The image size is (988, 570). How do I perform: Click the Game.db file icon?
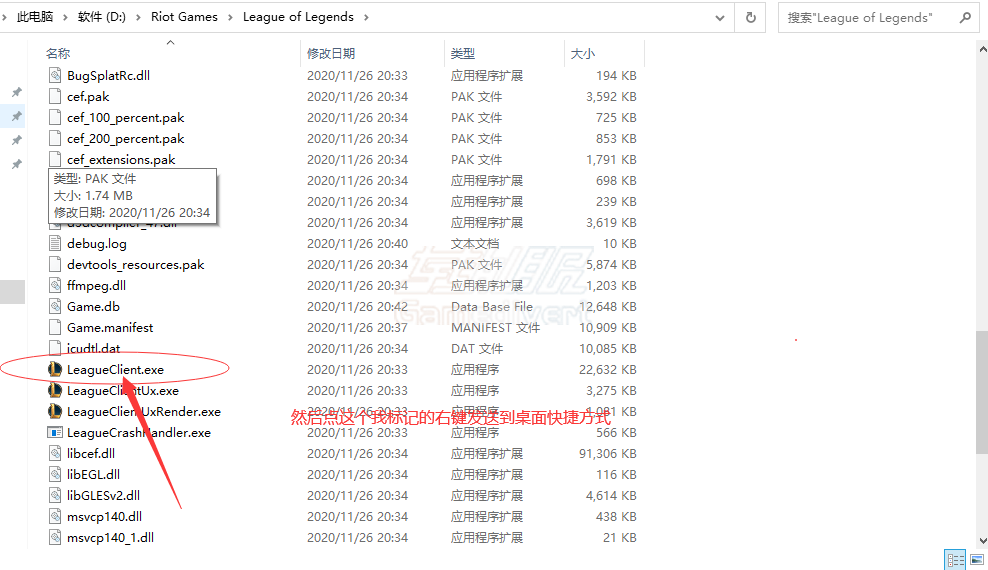[55, 307]
